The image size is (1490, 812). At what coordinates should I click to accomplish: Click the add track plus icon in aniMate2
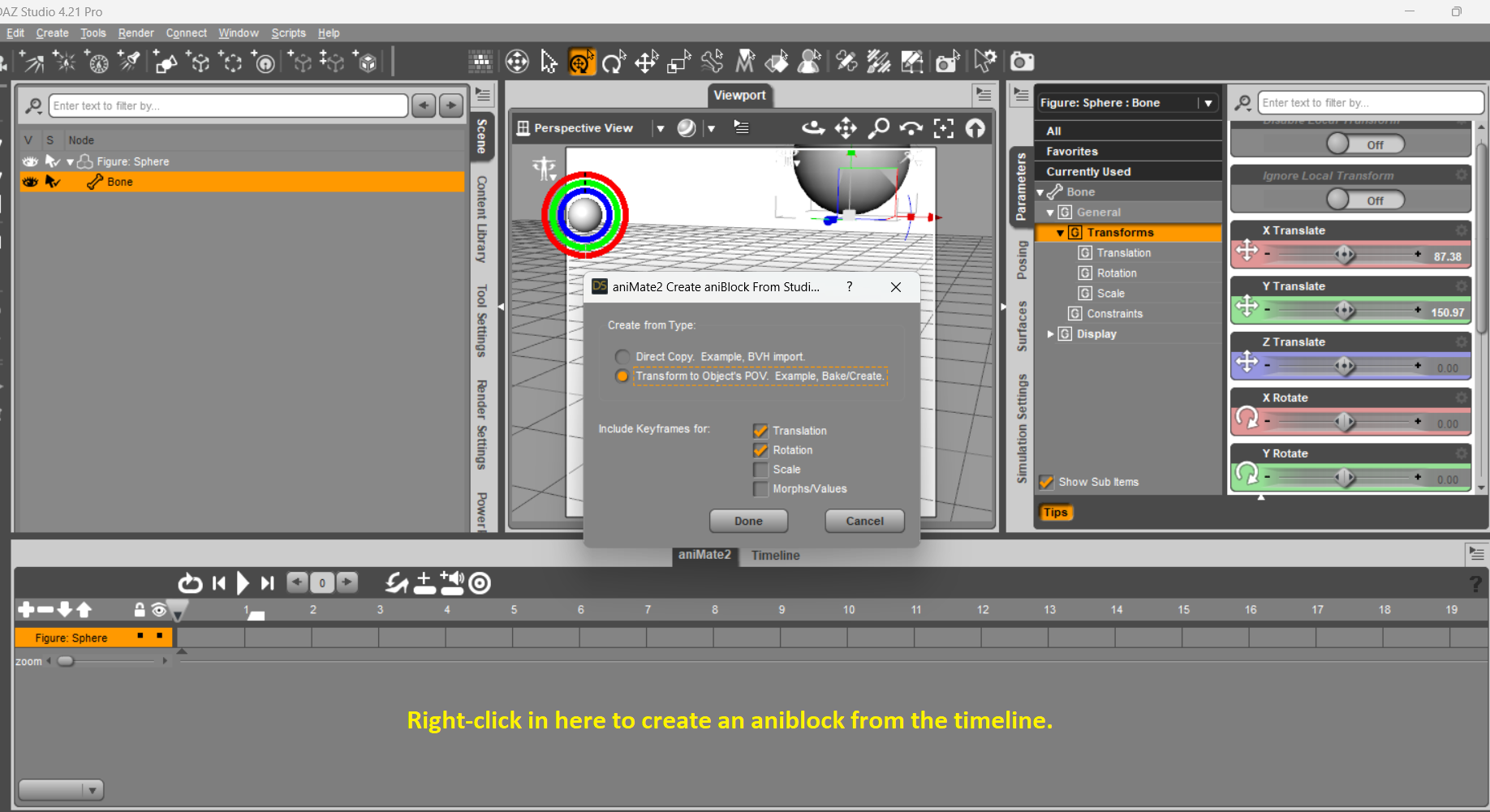point(26,609)
